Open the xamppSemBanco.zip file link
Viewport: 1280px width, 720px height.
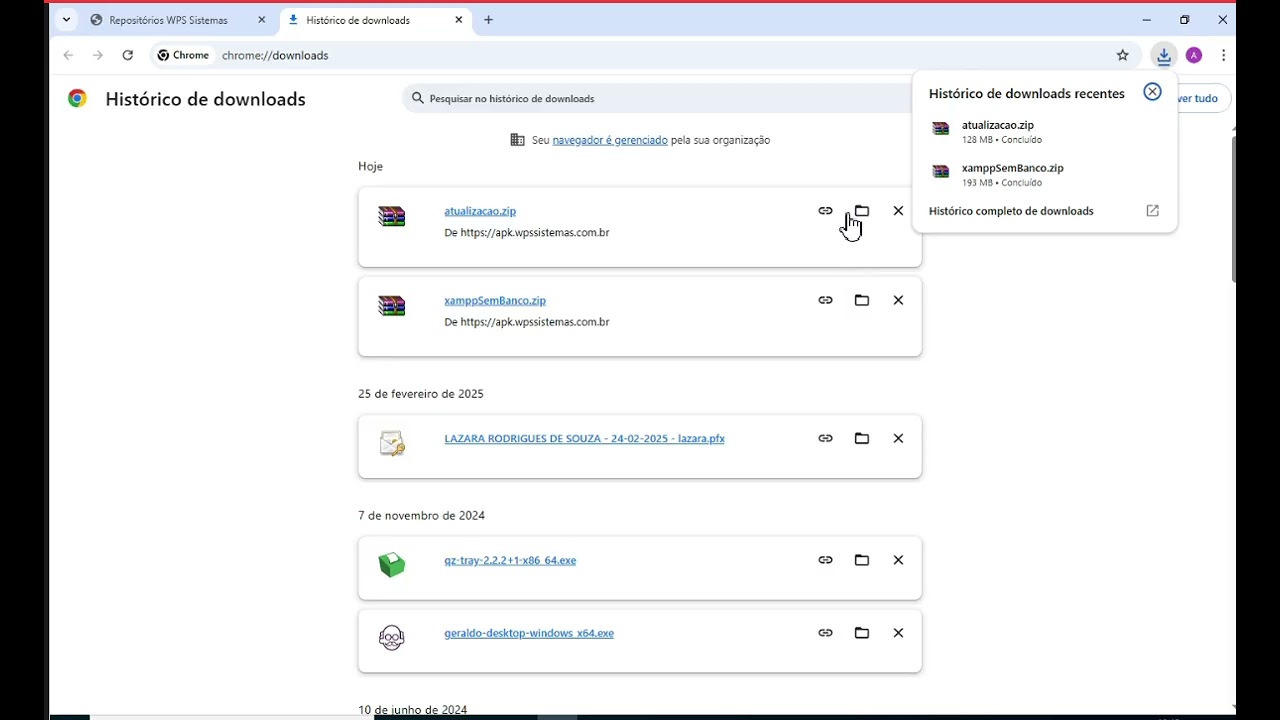click(x=495, y=300)
